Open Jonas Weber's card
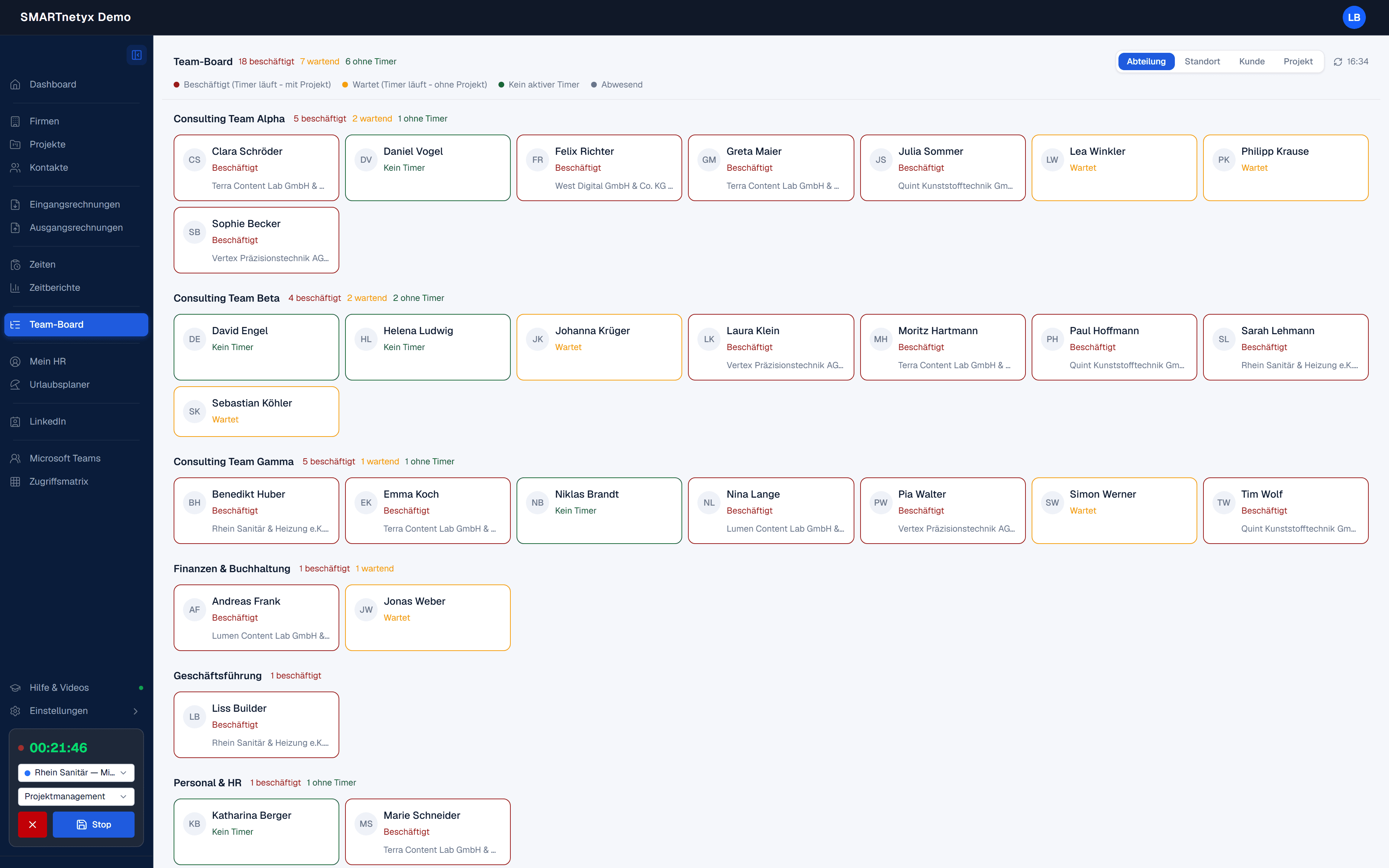This screenshot has width=1389, height=868. click(x=428, y=618)
